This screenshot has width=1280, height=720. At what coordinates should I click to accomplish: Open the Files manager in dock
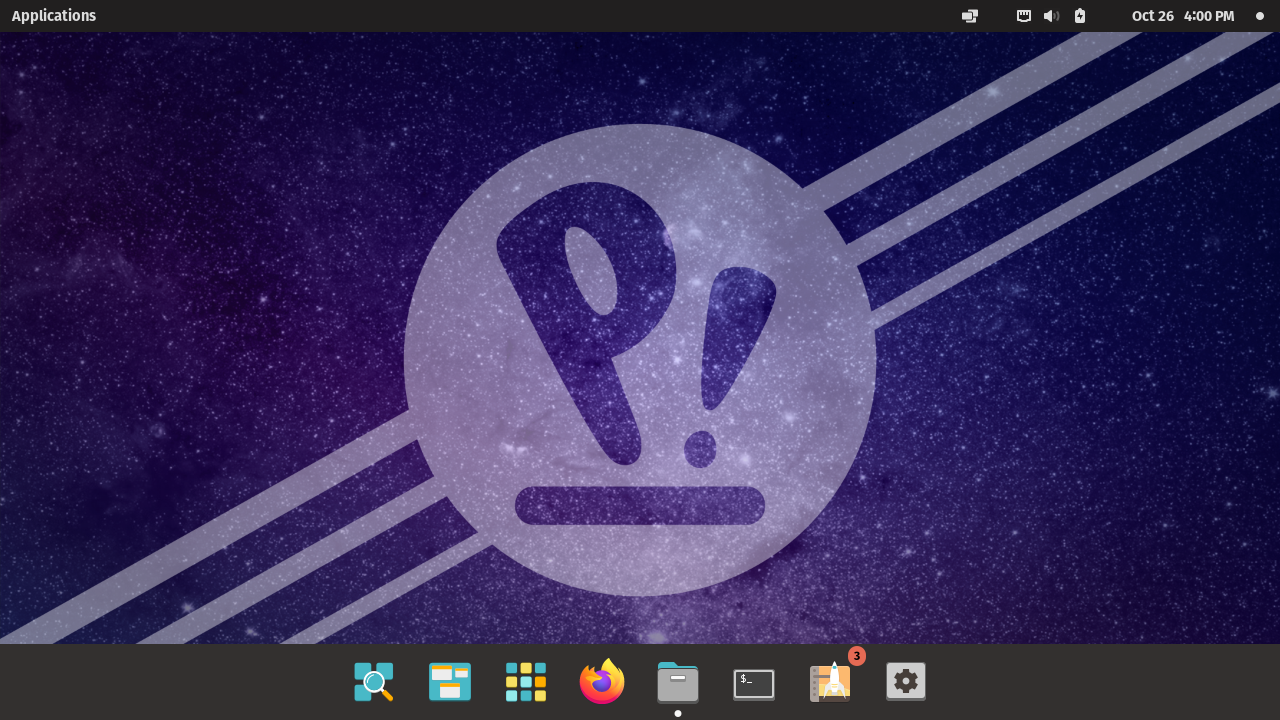[x=678, y=682]
